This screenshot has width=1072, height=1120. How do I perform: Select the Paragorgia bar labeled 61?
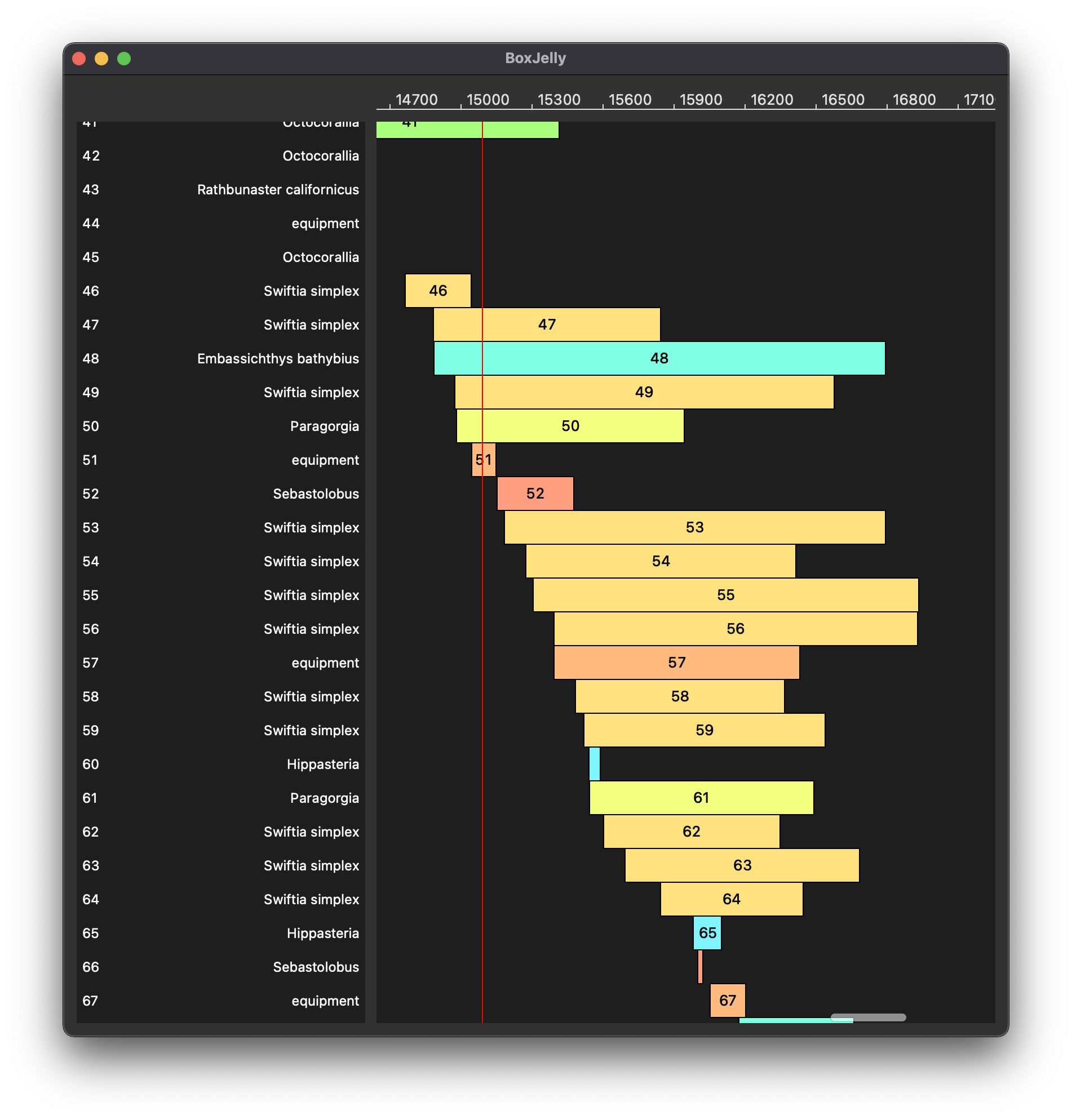(701, 798)
